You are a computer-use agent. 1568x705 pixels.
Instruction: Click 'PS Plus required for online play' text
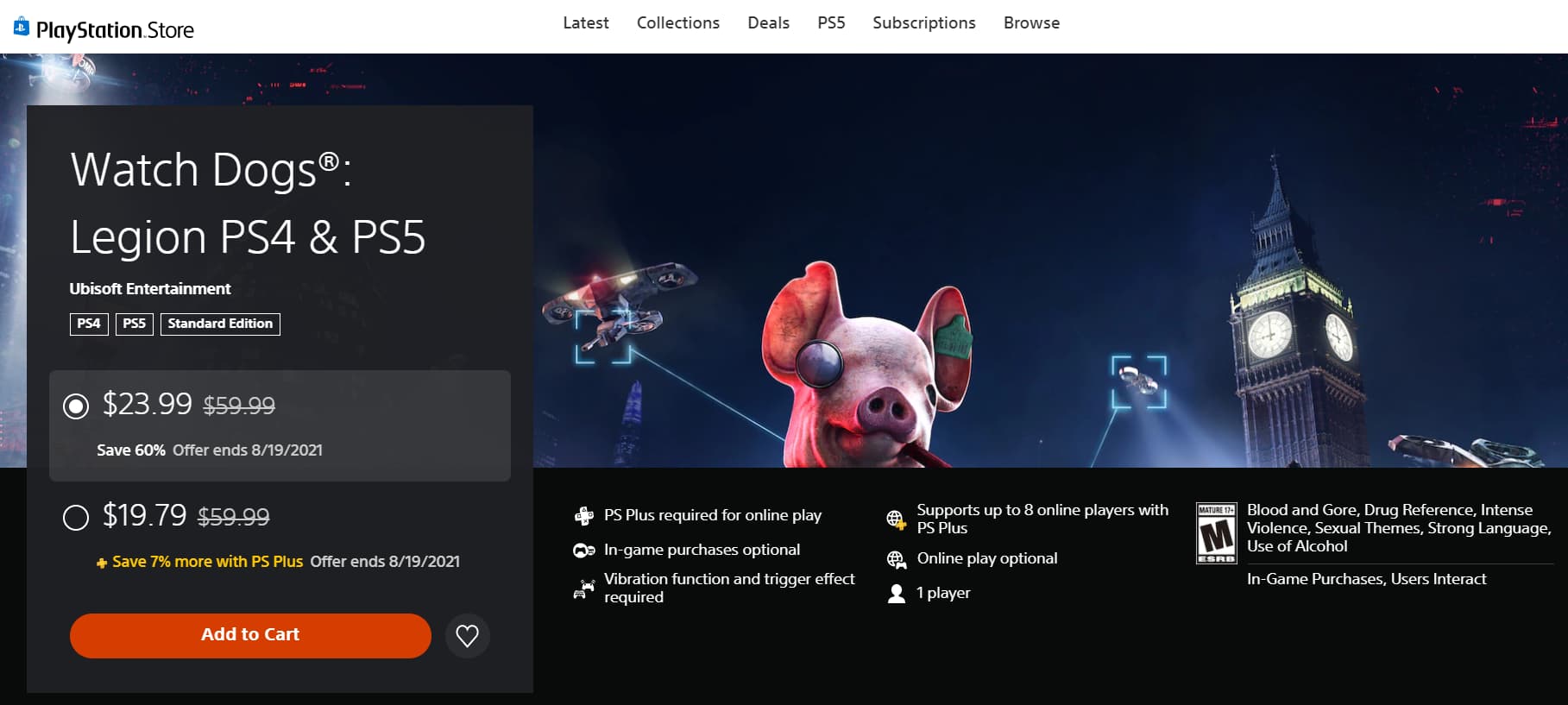713,515
